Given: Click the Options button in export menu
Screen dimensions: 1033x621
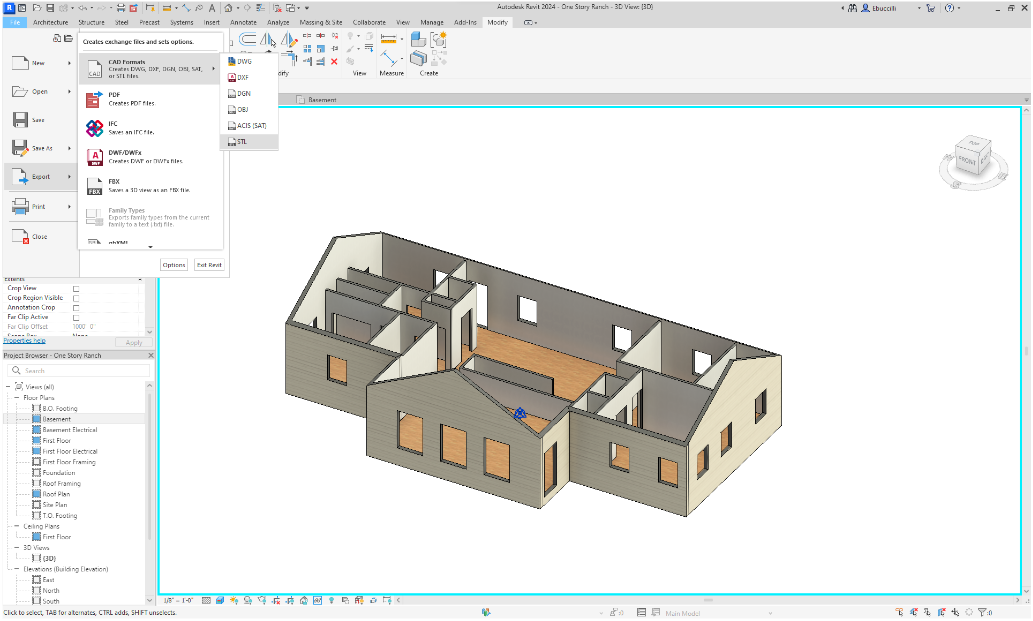Looking at the screenshot, I should click(173, 264).
